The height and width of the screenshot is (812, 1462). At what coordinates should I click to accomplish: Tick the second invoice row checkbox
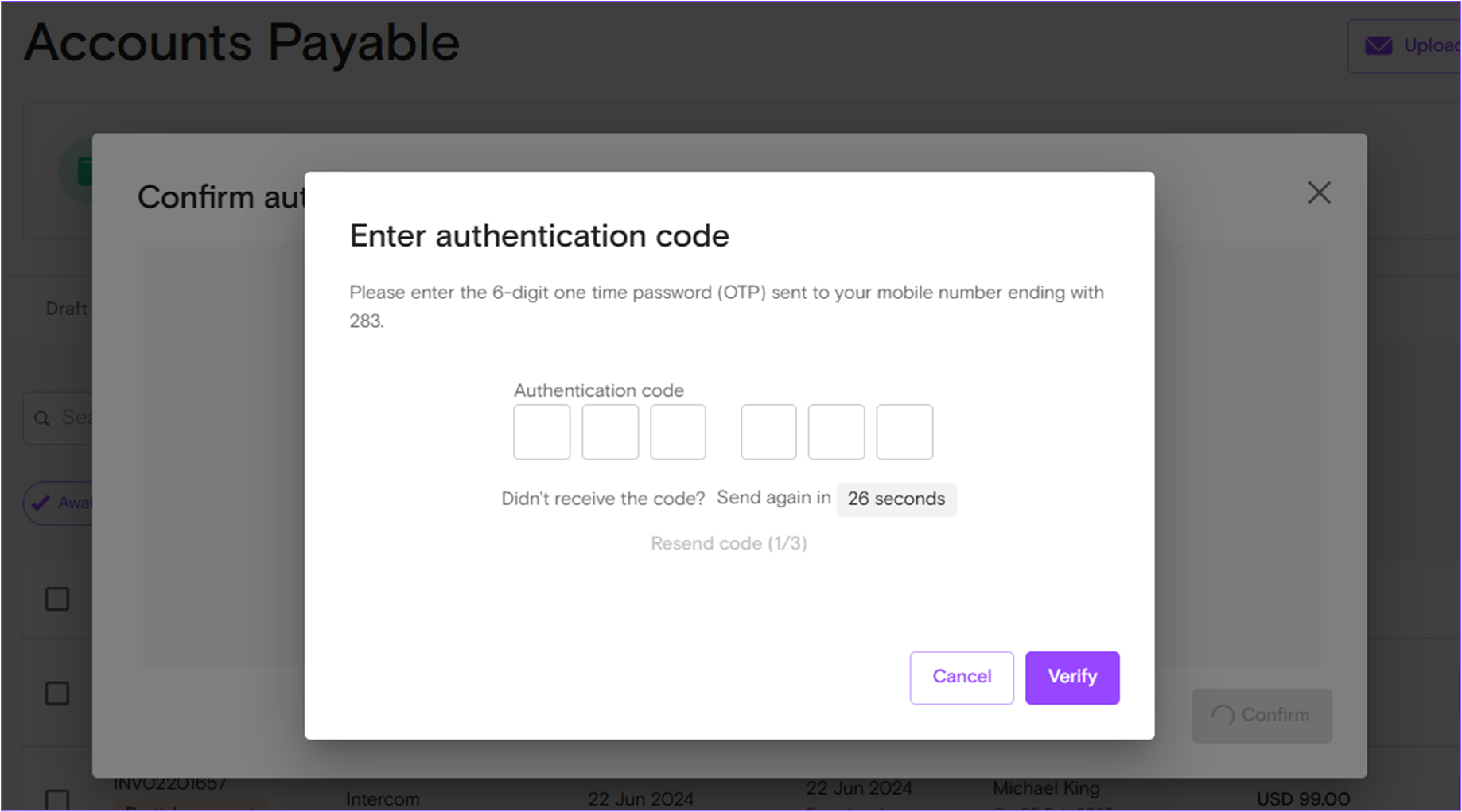pos(57,693)
